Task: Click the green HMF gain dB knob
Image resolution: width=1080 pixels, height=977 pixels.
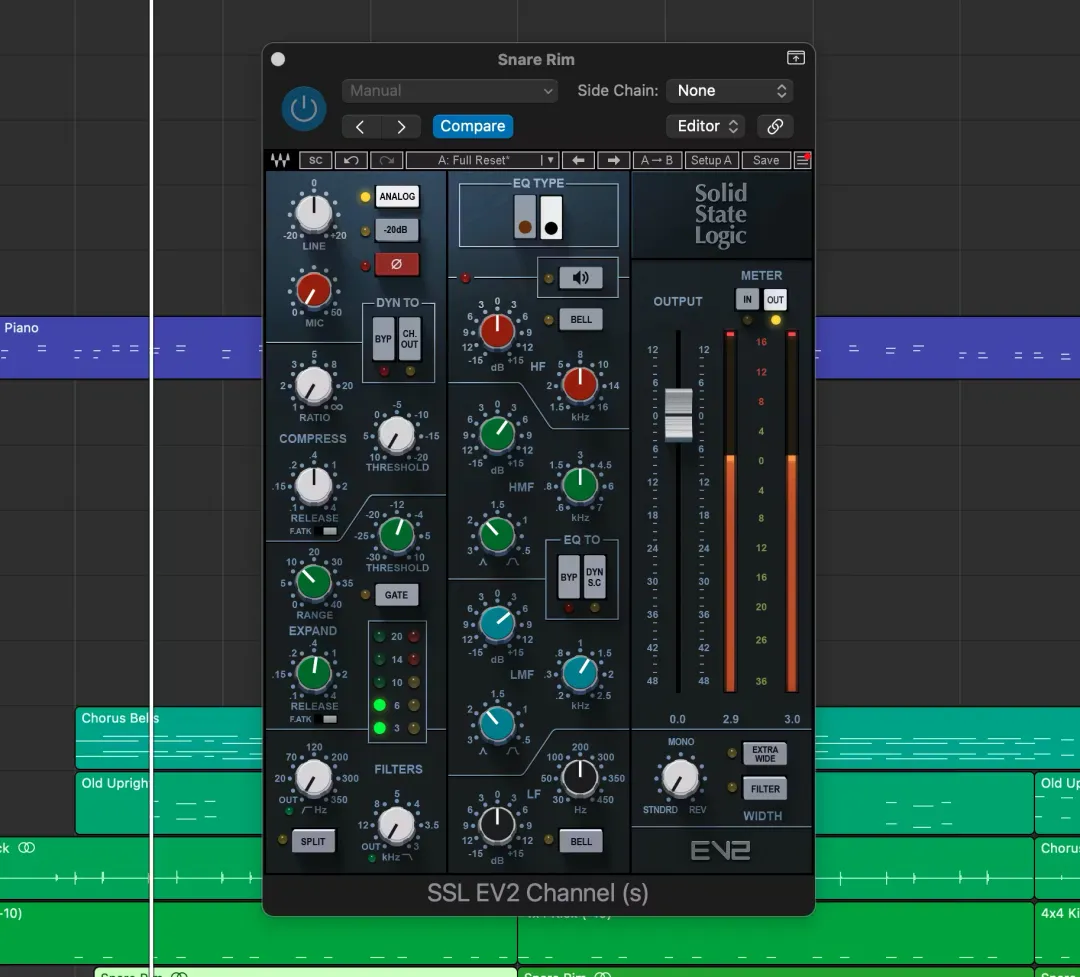Action: click(497, 435)
